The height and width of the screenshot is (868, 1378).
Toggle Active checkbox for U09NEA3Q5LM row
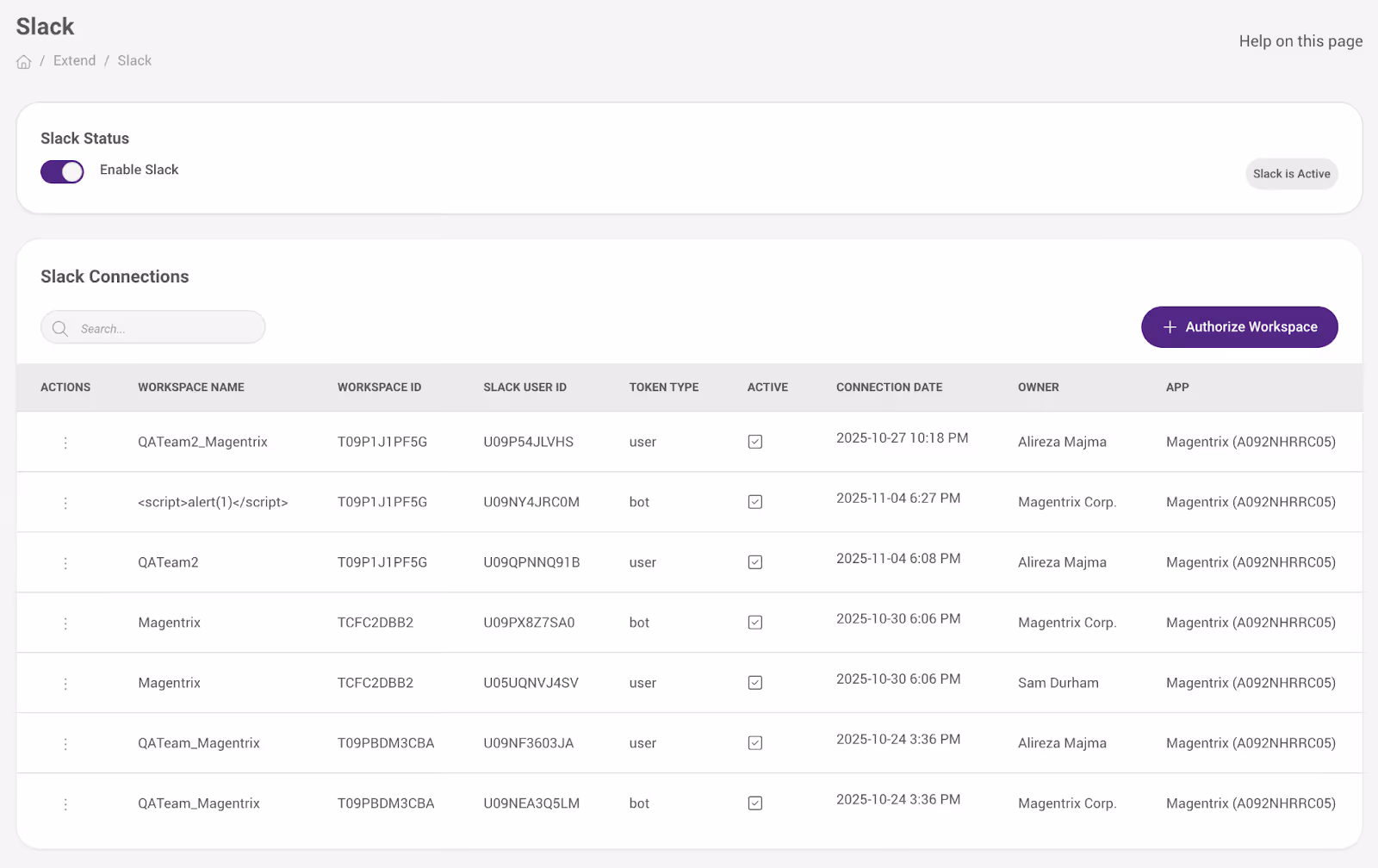coord(755,803)
